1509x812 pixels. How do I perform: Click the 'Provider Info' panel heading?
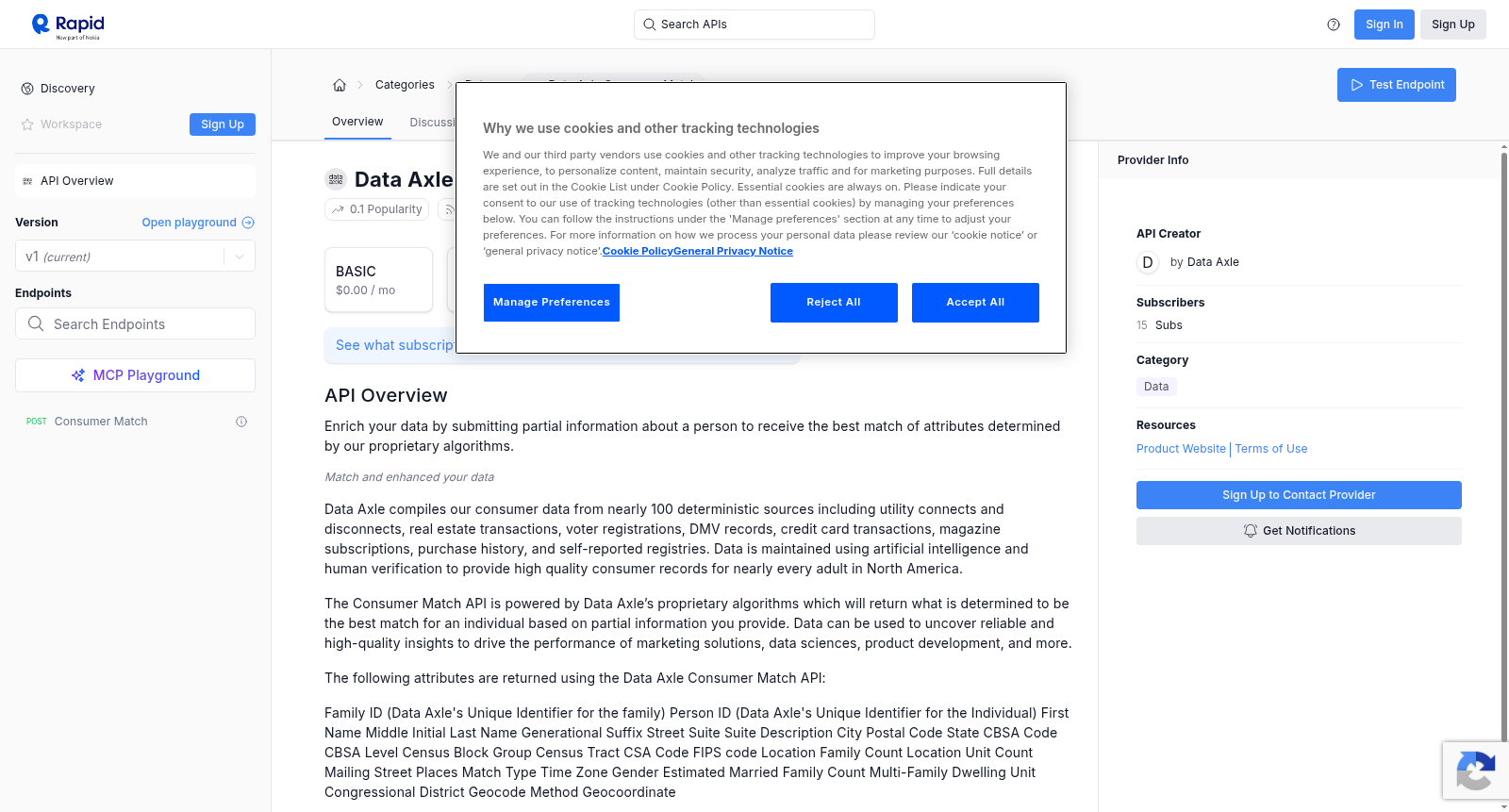(1152, 160)
